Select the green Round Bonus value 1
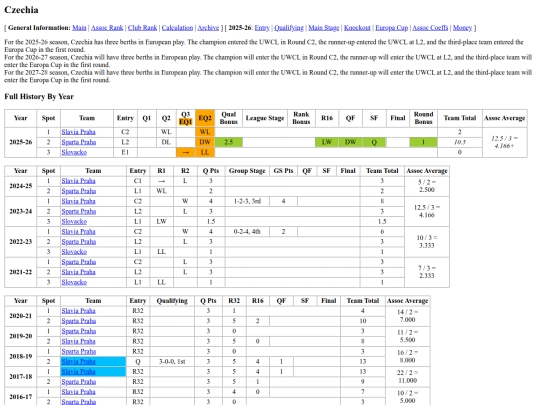Screen dimensions: 540x405 tap(423, 142)
